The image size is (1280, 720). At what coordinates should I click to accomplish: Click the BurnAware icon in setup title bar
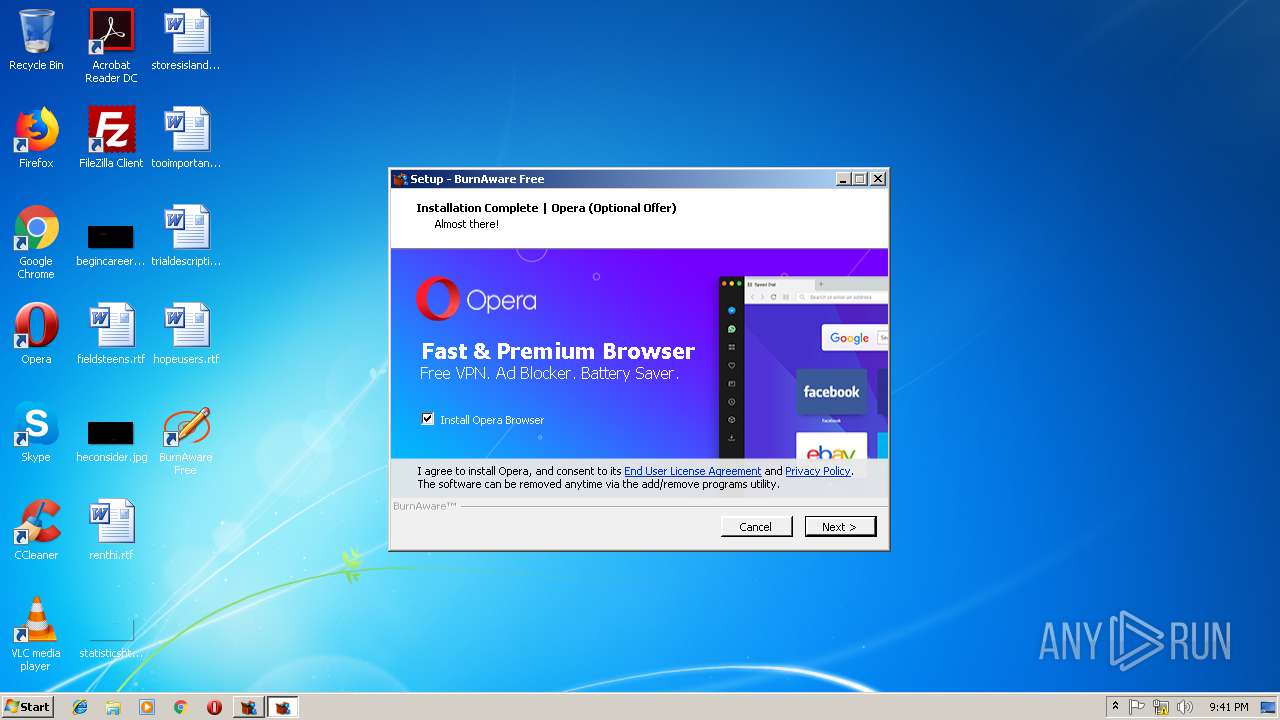[x=400, y=179]
